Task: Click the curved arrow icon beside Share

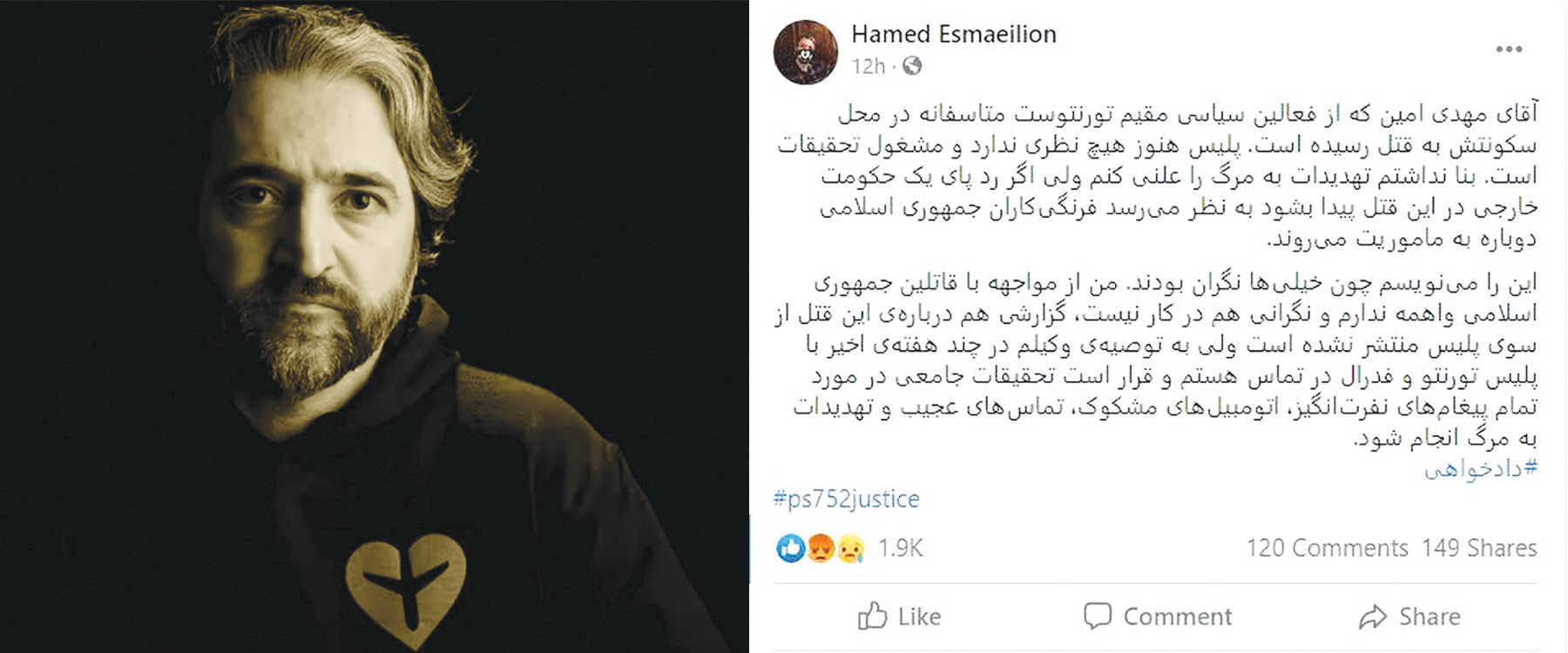Action: click(1373, 616)
